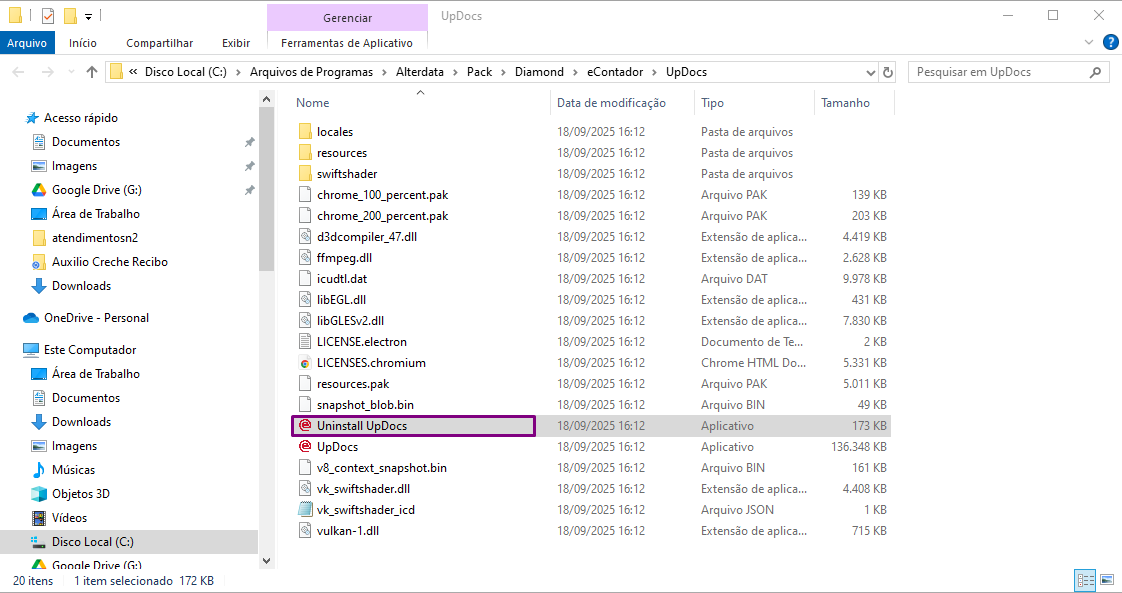Image resolution: width=1122 pixels, height=593 pixels.
Task: Open the address bar history dropdown
Action: pos(871,72)
